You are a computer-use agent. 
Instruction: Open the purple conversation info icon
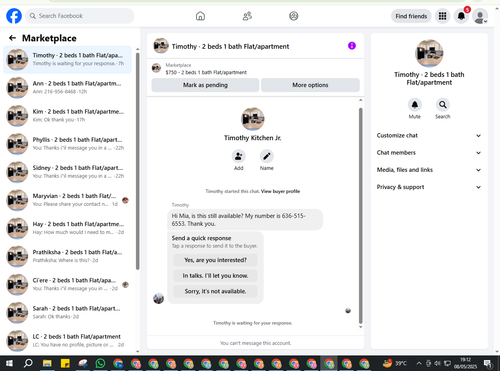[x=352, y=46]
